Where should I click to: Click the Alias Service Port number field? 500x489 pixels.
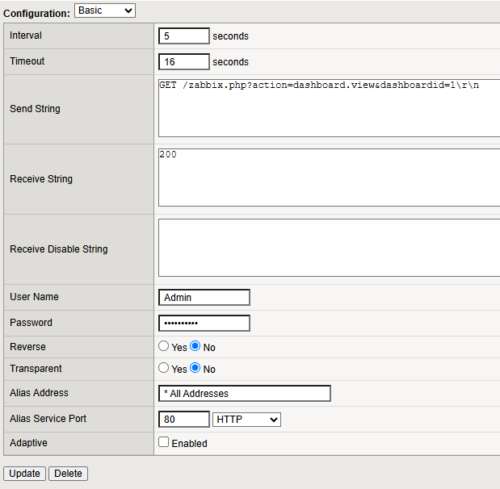[184, 419]
